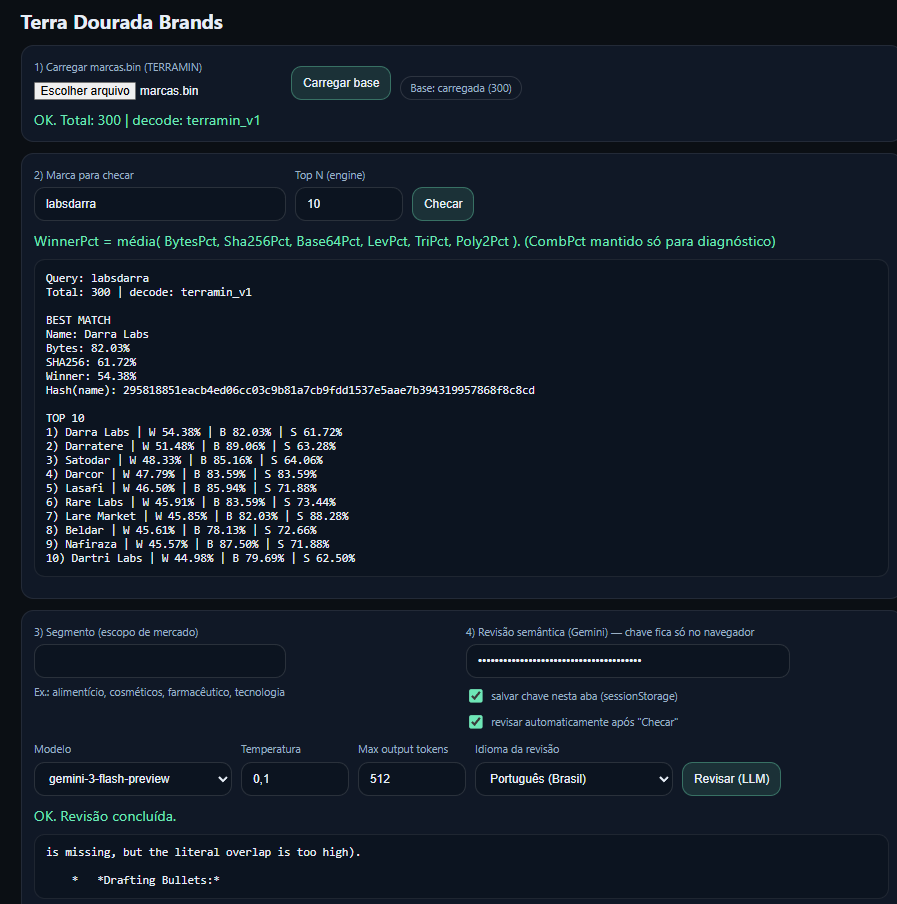Click OK. Revisão concluída. status text

point(105,816)
